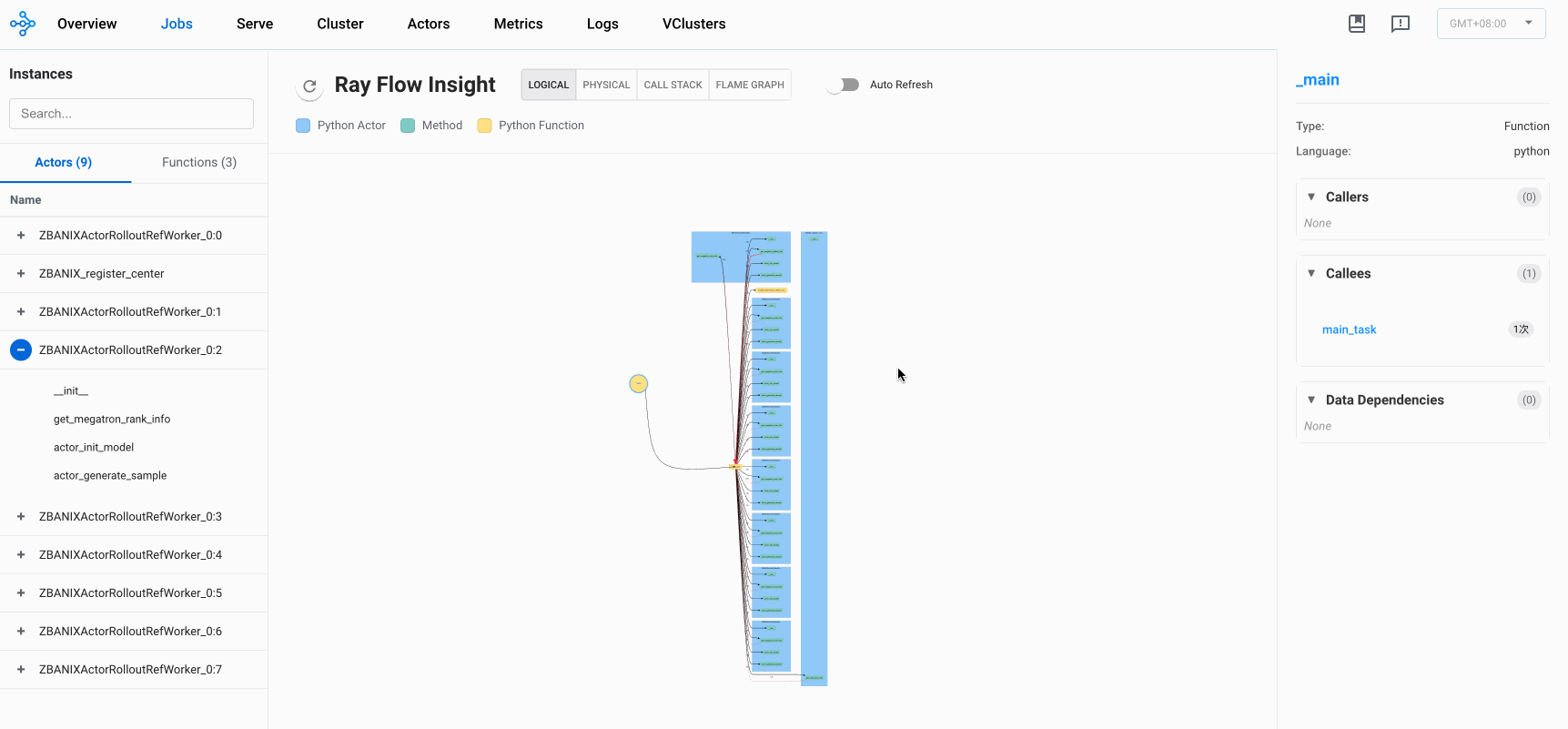The height and width of the screenshot is (729, 1568).
Task: Click the Method legend swatch
Action: coord(408,126)
